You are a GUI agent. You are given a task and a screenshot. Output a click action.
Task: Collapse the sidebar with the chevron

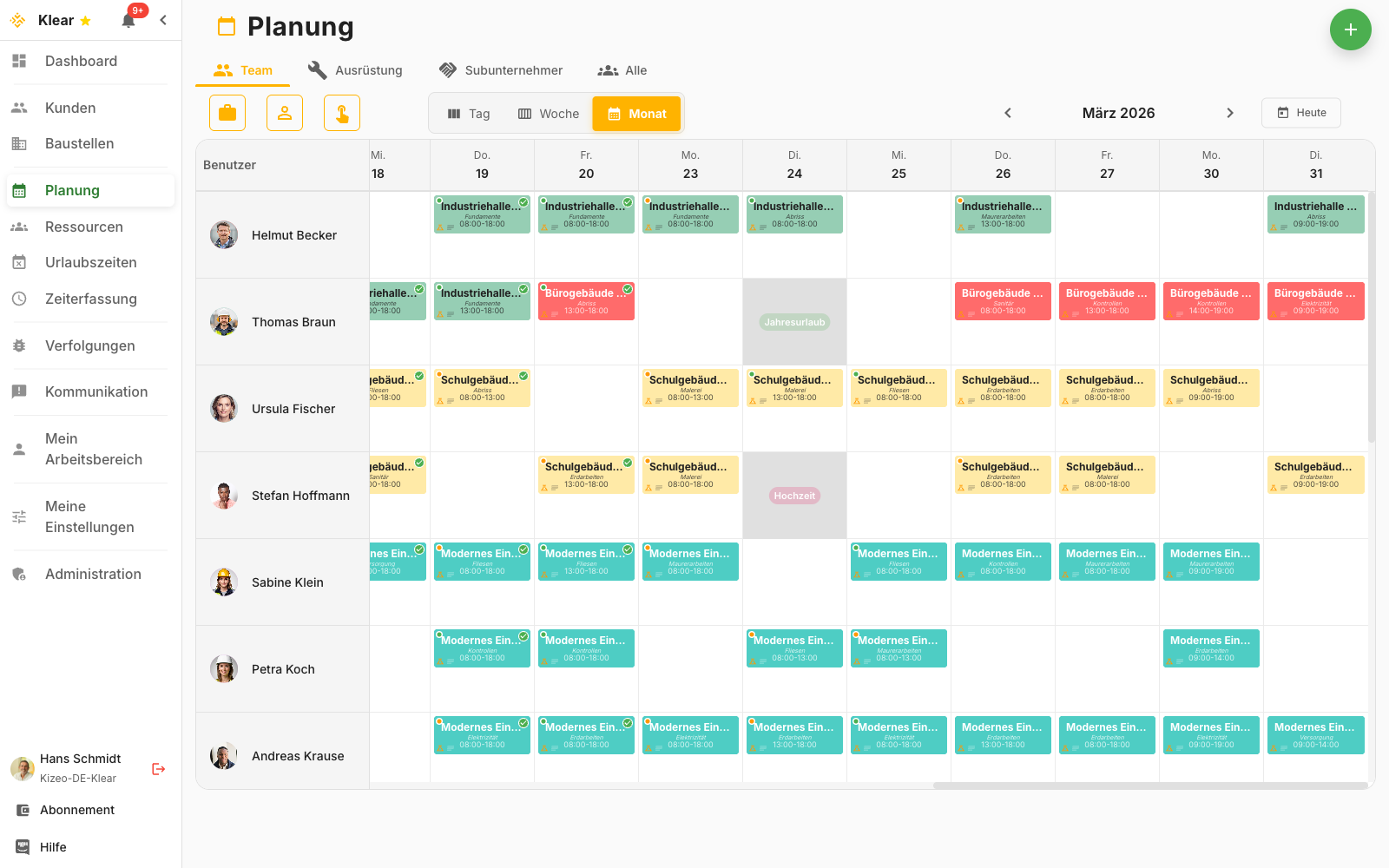coord(163,20)
